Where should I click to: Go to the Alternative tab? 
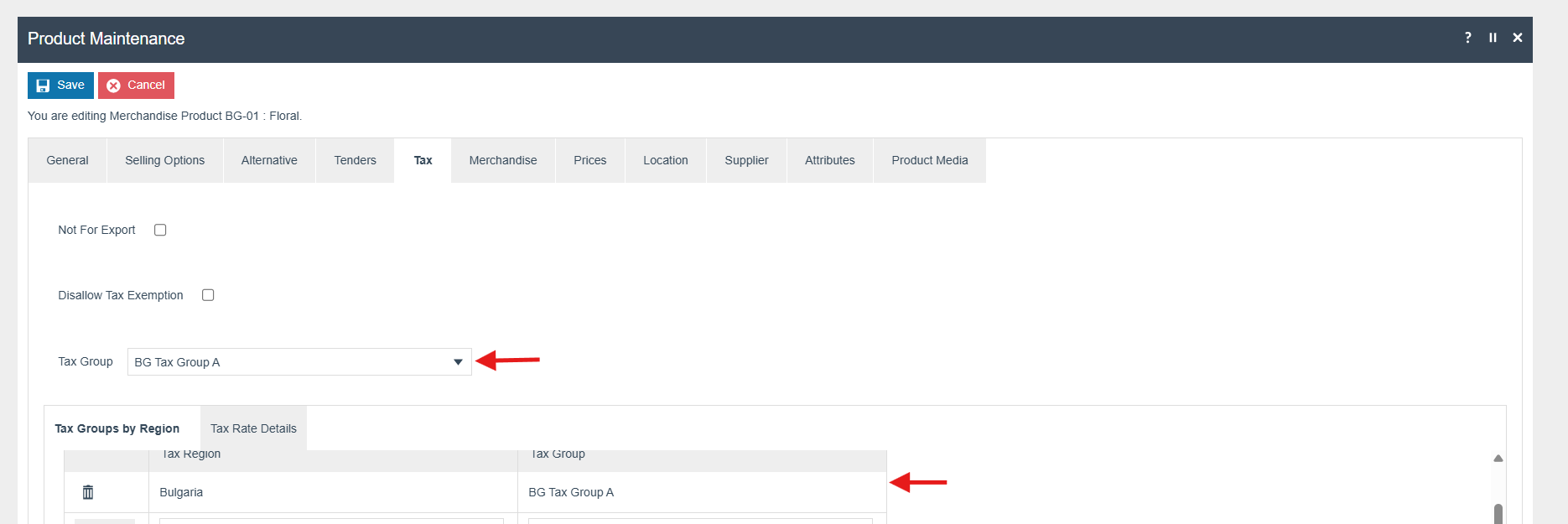(x=269, y=160)
